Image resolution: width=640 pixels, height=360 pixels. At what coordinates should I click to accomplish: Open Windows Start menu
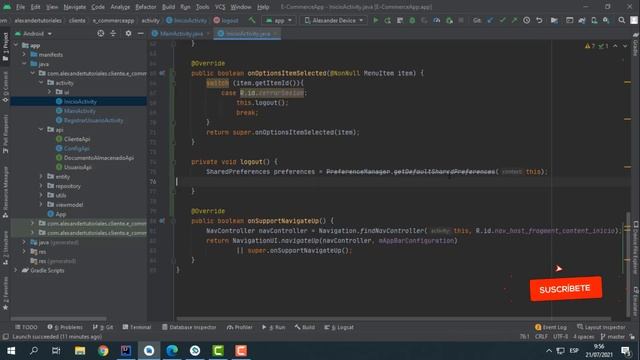point(11,351)
